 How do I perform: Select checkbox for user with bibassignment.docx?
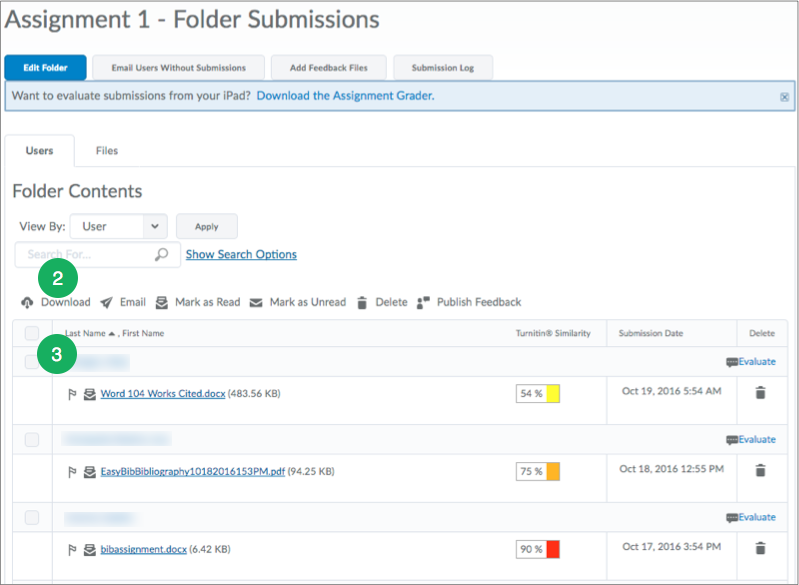point(32,518)
